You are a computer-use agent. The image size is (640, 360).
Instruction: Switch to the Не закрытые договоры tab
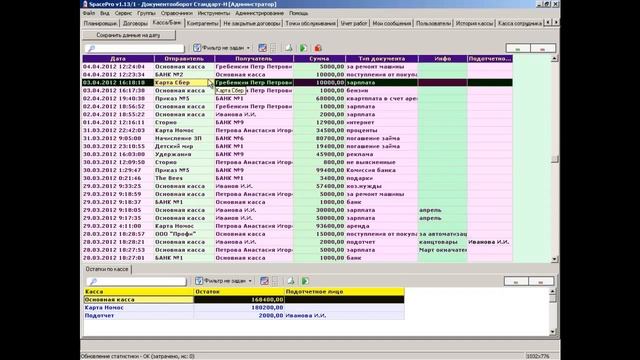click(x=252, y=23)
